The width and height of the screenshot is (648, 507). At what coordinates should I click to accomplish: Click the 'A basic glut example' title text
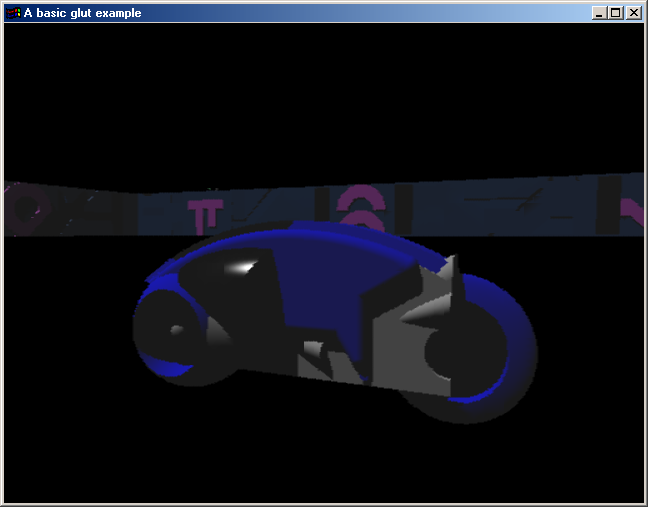click(x=83, y=13)
